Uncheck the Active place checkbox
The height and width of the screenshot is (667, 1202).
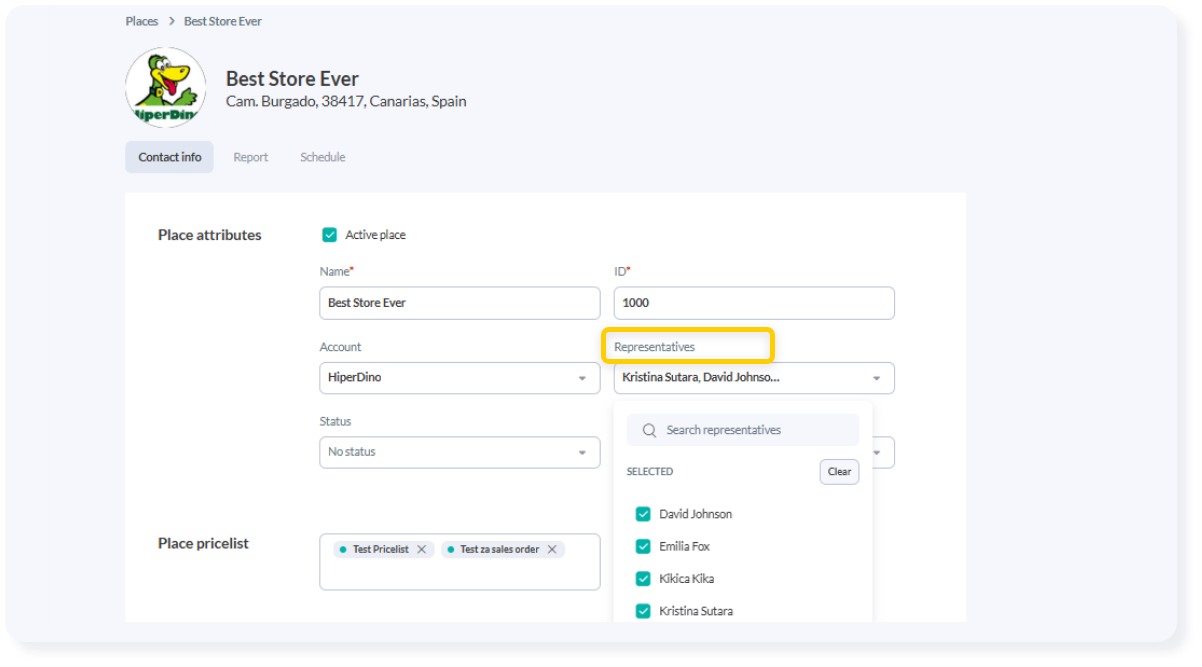click(x=329, y=235)
